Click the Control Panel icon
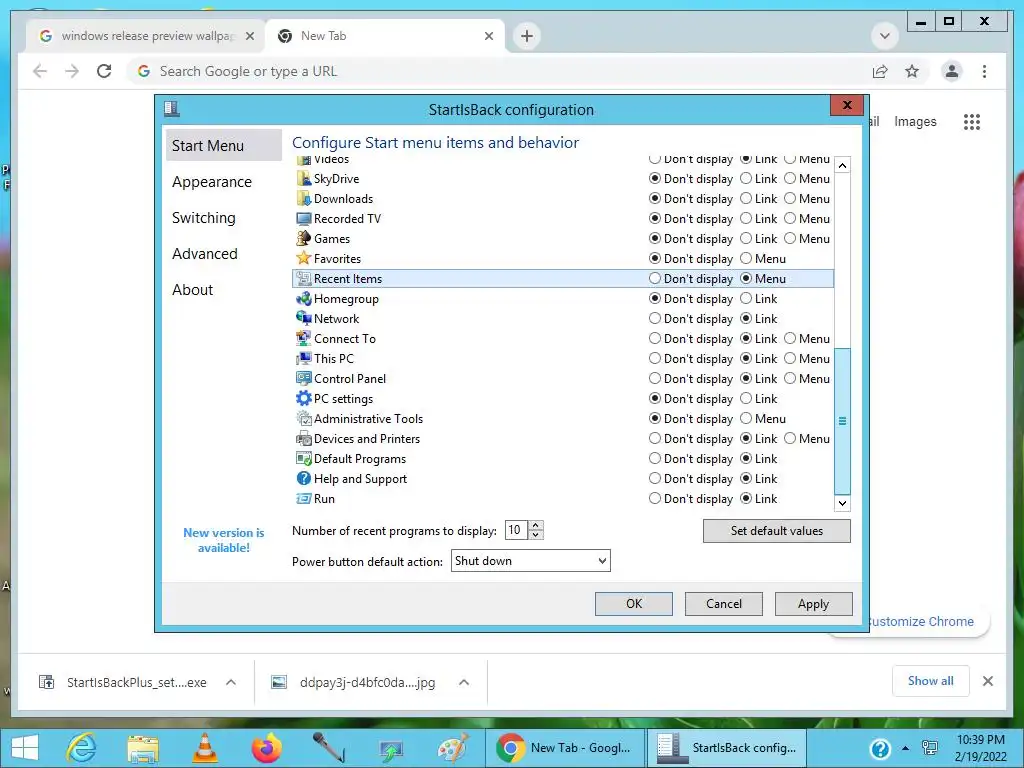 coord(304,379)
